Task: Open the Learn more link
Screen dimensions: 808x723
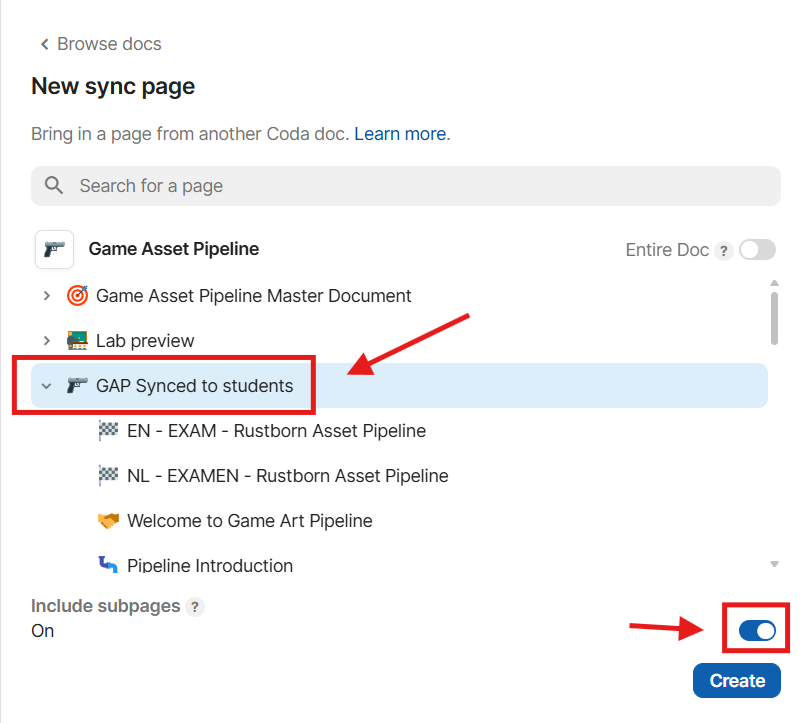Action: pyautogui.click(x=401, y=133)
